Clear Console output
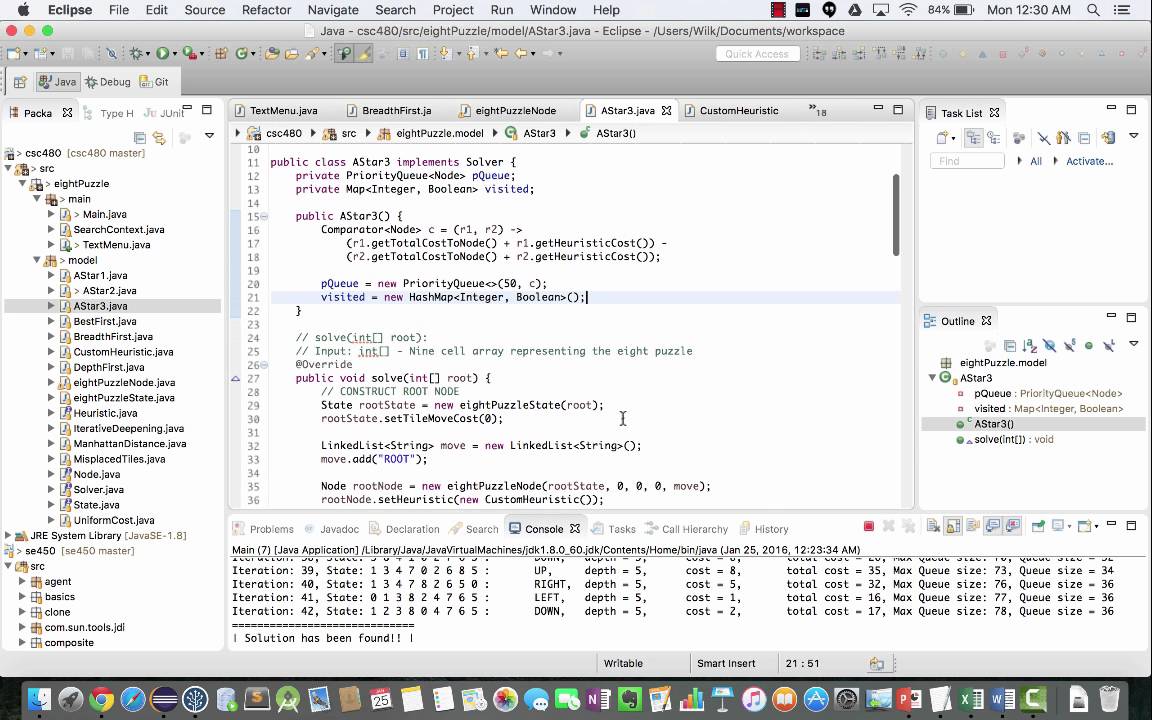Screen dimensions: 1152x720 pos(933,526)
